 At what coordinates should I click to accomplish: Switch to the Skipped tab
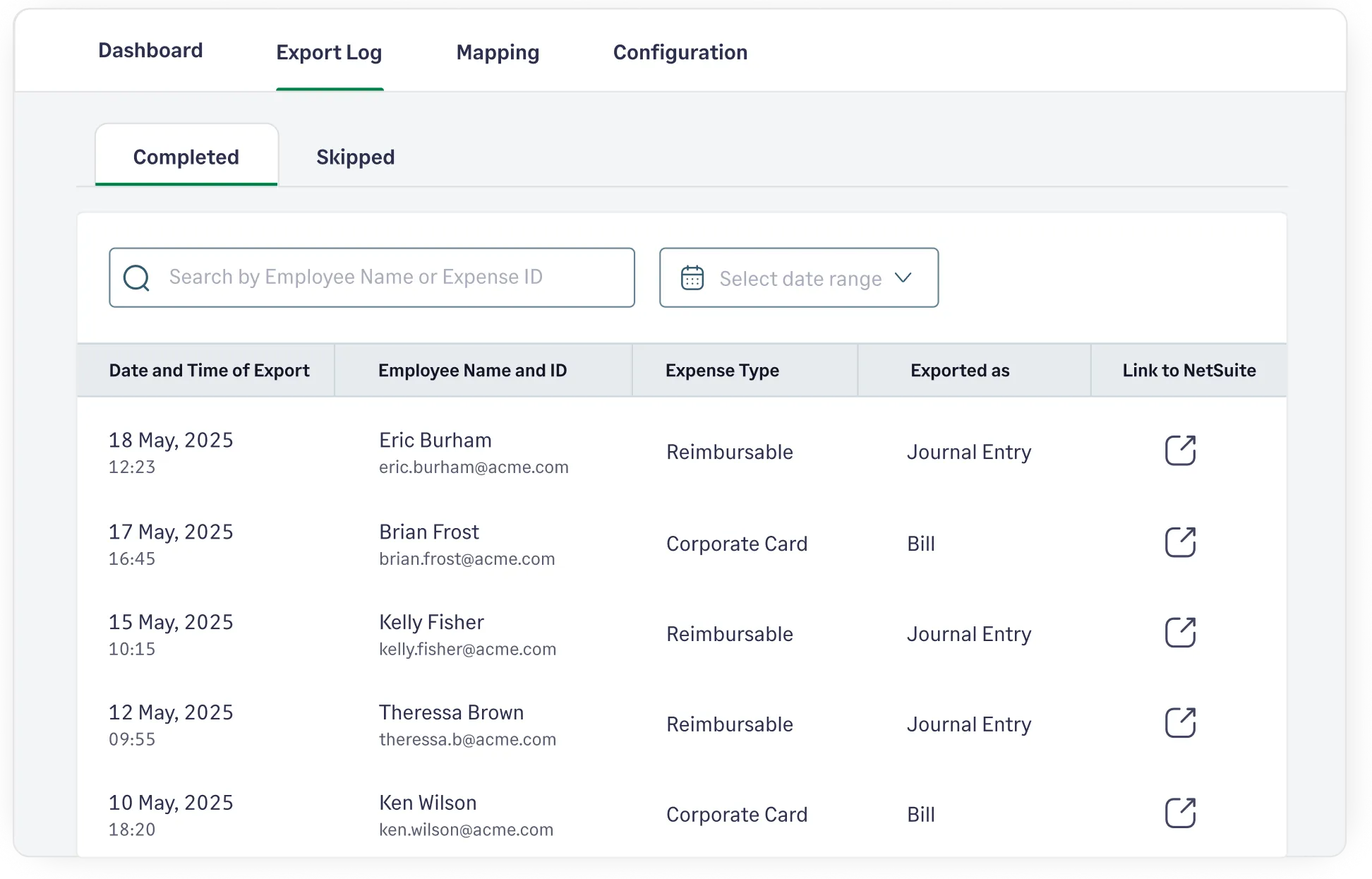pos(355,156)
